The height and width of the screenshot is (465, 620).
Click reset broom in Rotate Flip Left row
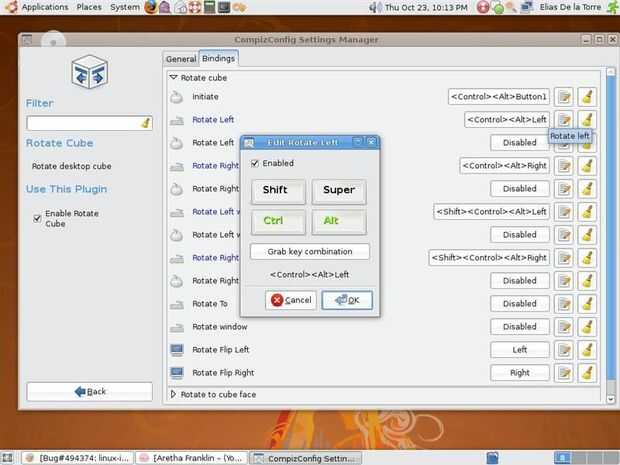point(587,350)
